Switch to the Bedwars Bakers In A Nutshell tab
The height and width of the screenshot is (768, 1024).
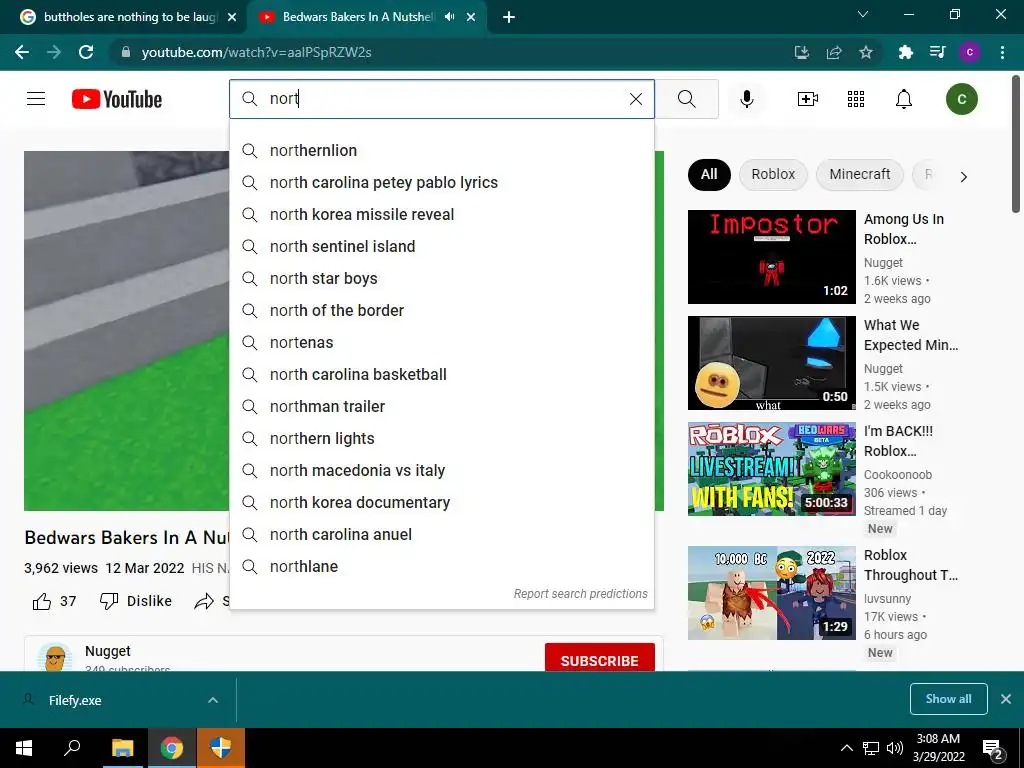pos(357,17)
